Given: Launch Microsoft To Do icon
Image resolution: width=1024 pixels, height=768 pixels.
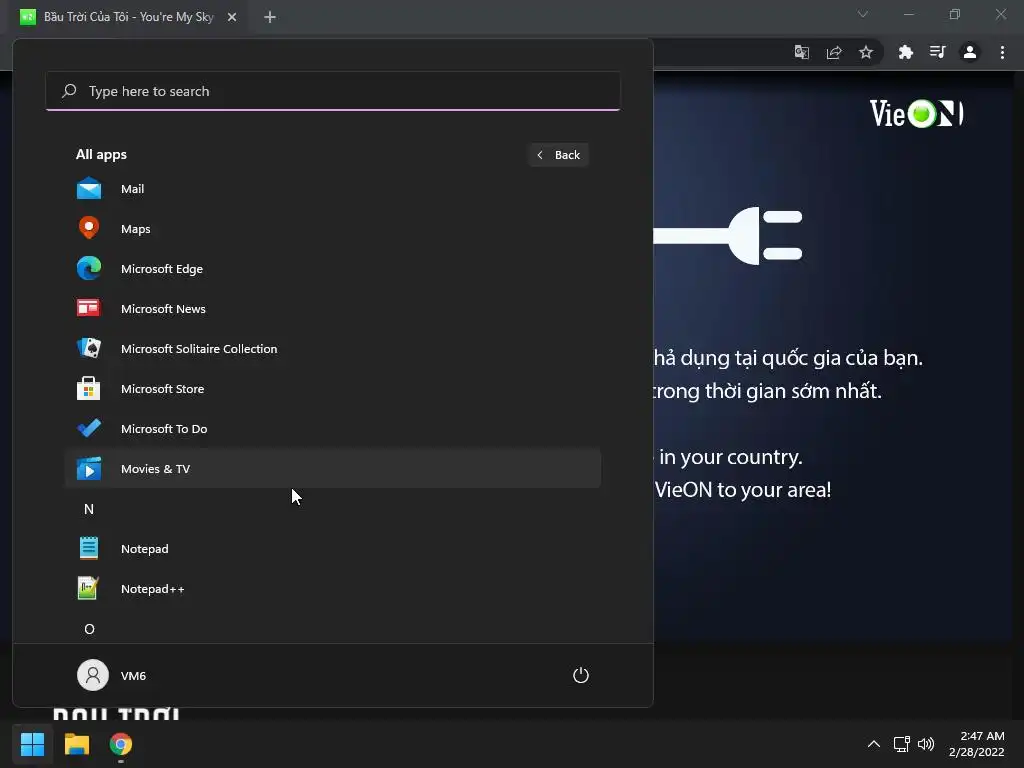Looking at the screenshot, I should pyautogui.click(x=89, y=428).
